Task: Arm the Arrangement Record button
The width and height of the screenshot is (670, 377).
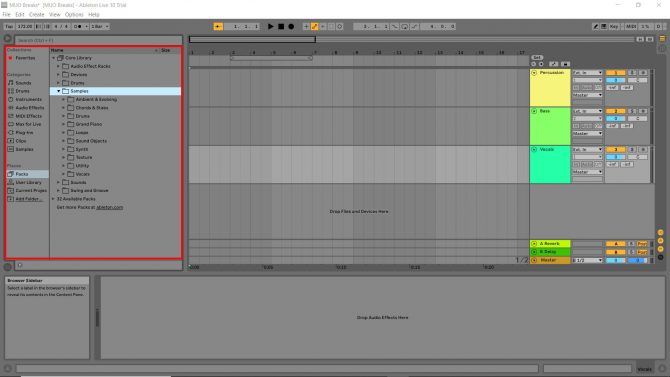Action: (x=291, y=27)
